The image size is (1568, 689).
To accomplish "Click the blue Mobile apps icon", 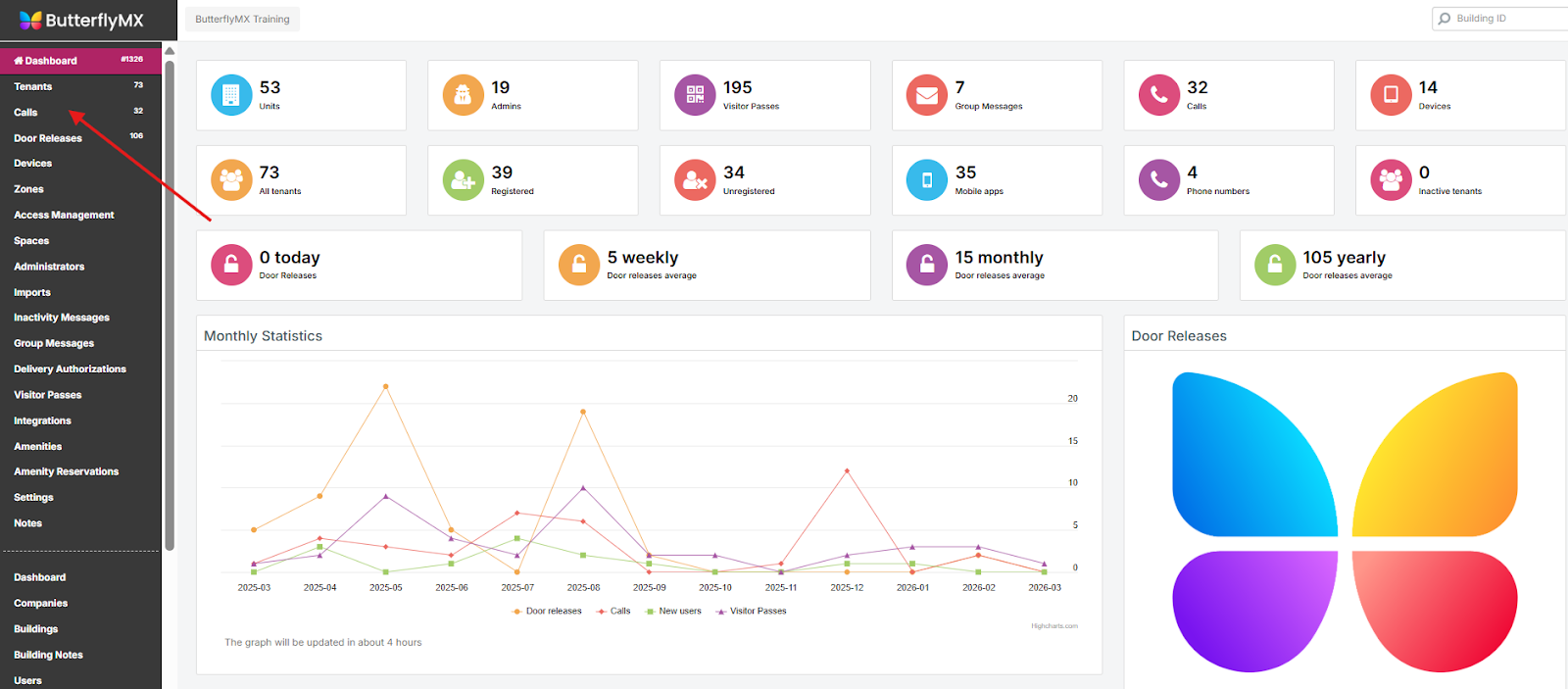I will pyautogui.click(x=926, y=180).
